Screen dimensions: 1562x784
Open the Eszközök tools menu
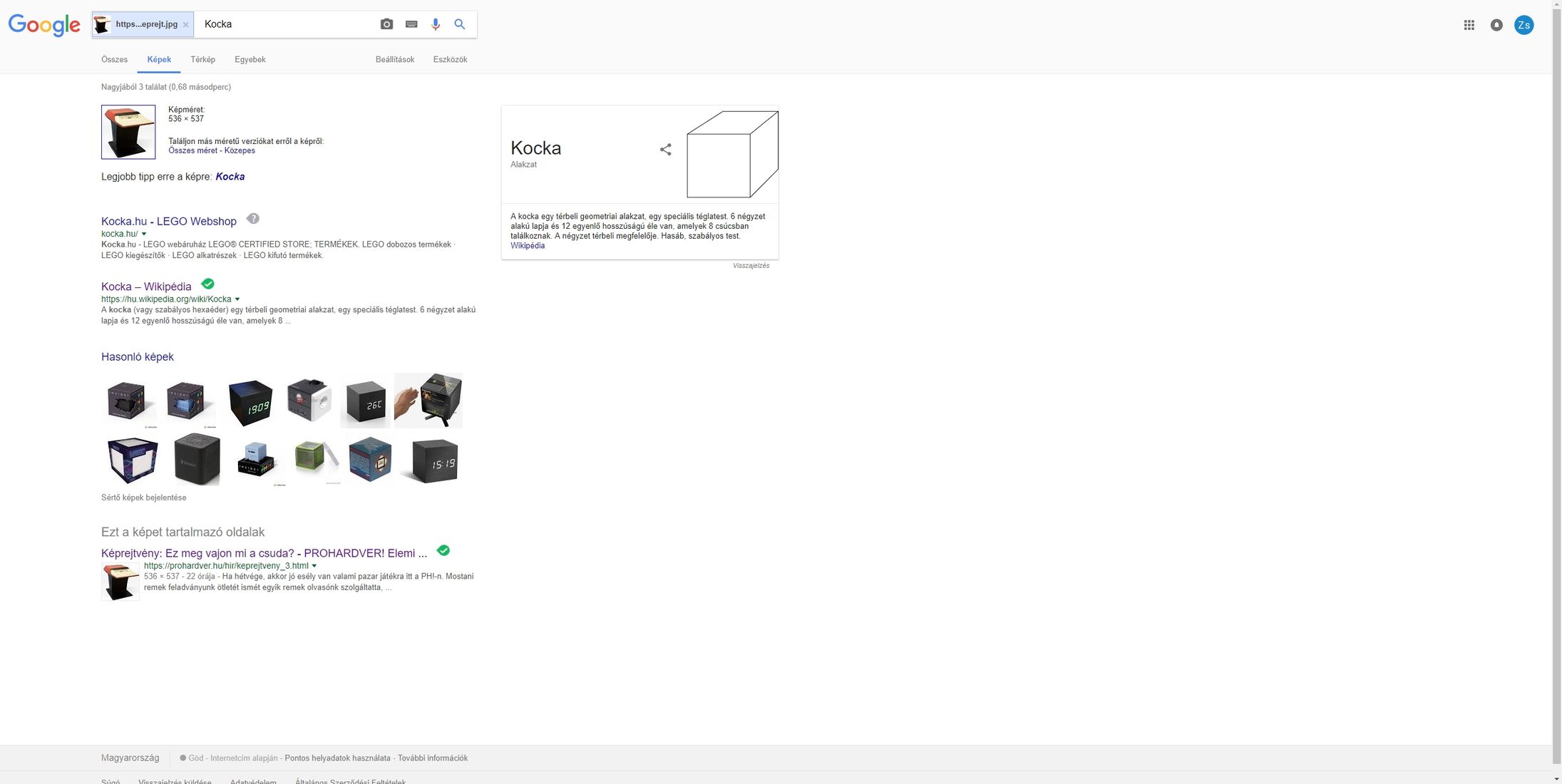[x=450, y=60]
